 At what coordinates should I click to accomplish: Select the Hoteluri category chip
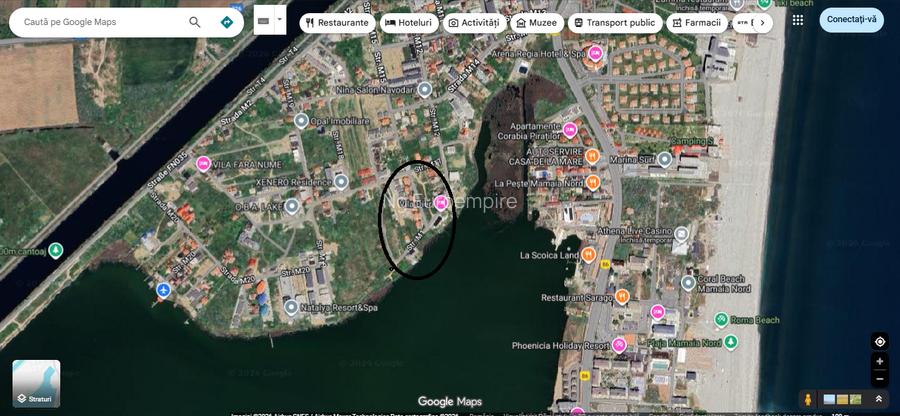pyautogui.click(x=409, y=22)
